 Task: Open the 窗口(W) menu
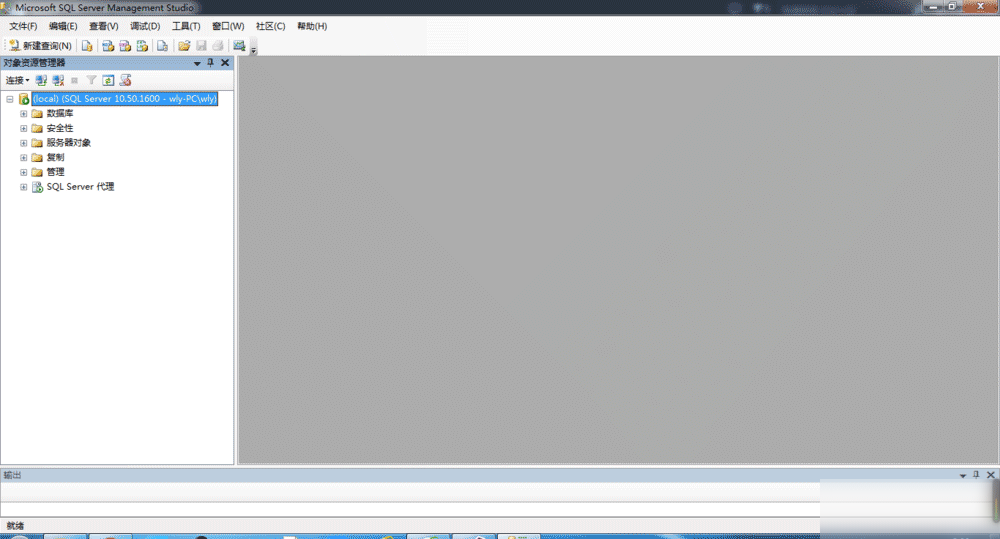(x=228, y=26)
